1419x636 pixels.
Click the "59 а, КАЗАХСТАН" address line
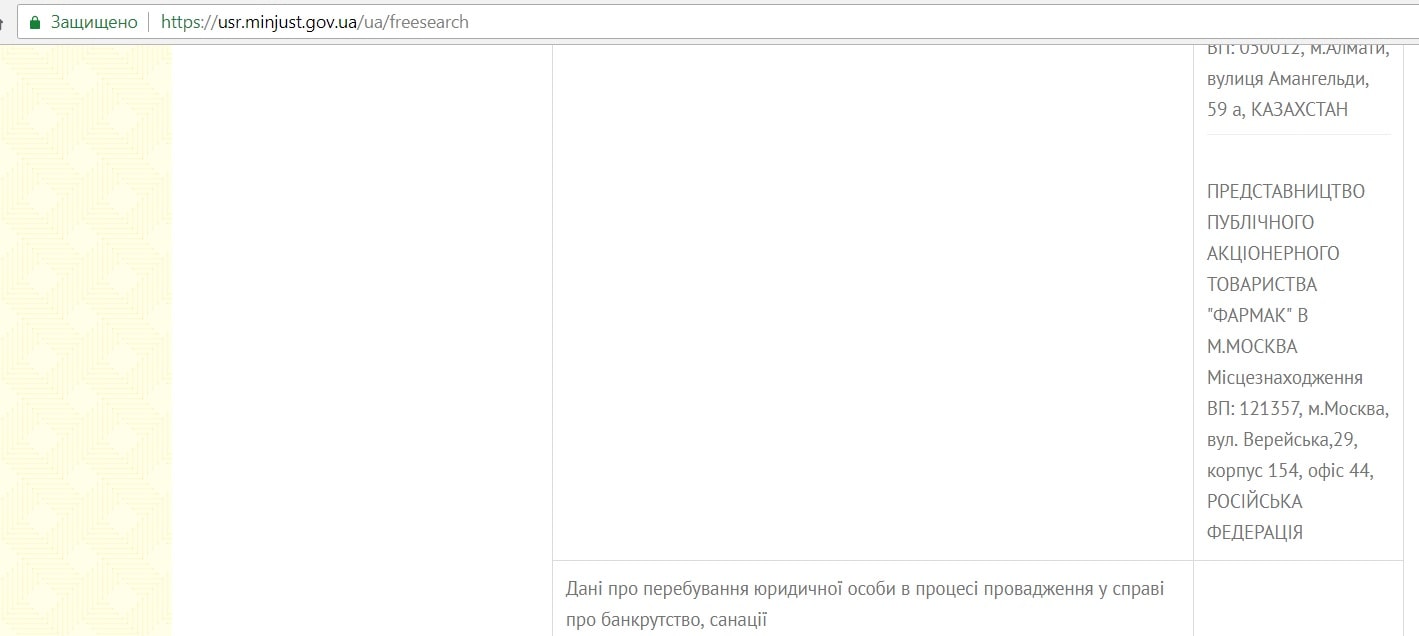(x=1277, y=109)
